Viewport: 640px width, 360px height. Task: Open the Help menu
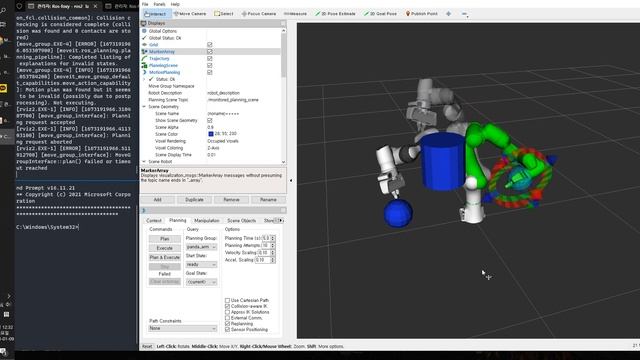[175, 4]
